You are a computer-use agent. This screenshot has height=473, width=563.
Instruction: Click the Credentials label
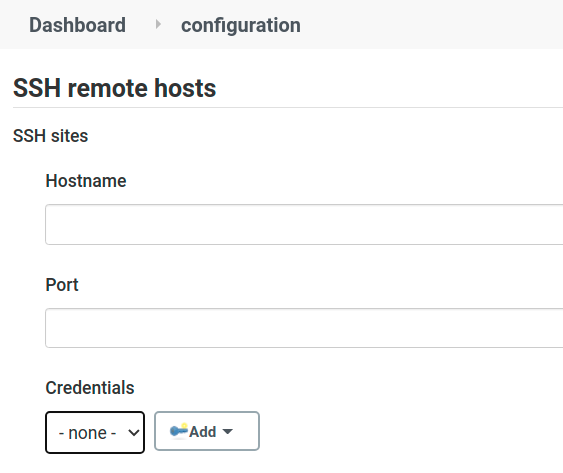pos(90,388)
